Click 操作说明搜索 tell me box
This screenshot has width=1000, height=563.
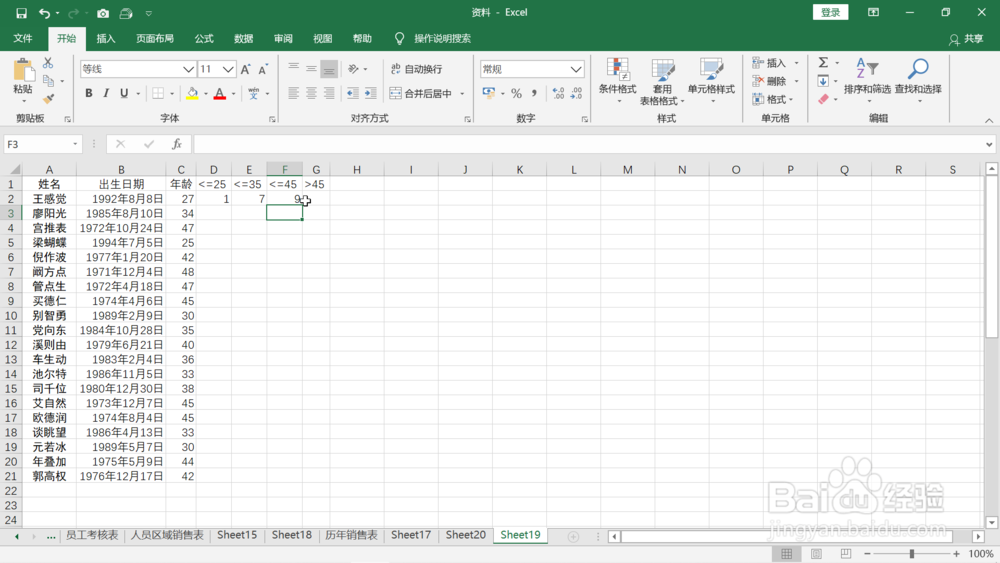tap(442, 38)
